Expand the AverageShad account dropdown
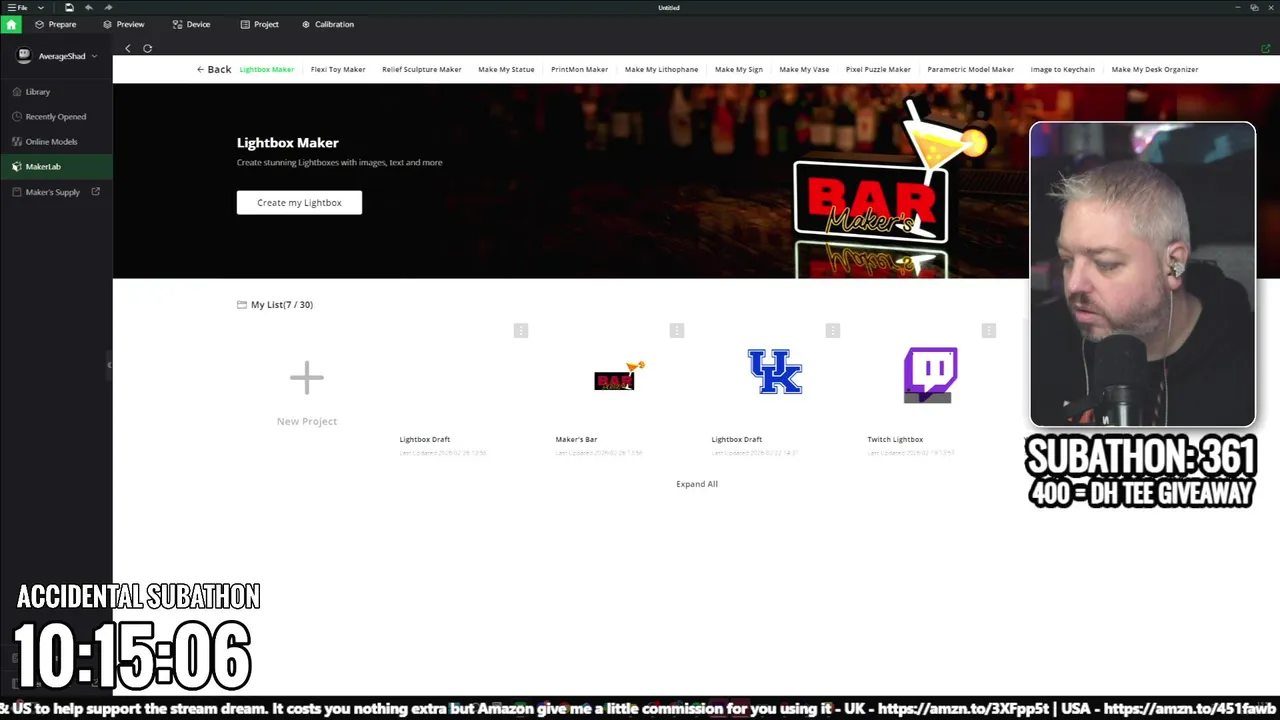Image resolution: width=1280 pixels, height=720 pixels. [94, 56]
